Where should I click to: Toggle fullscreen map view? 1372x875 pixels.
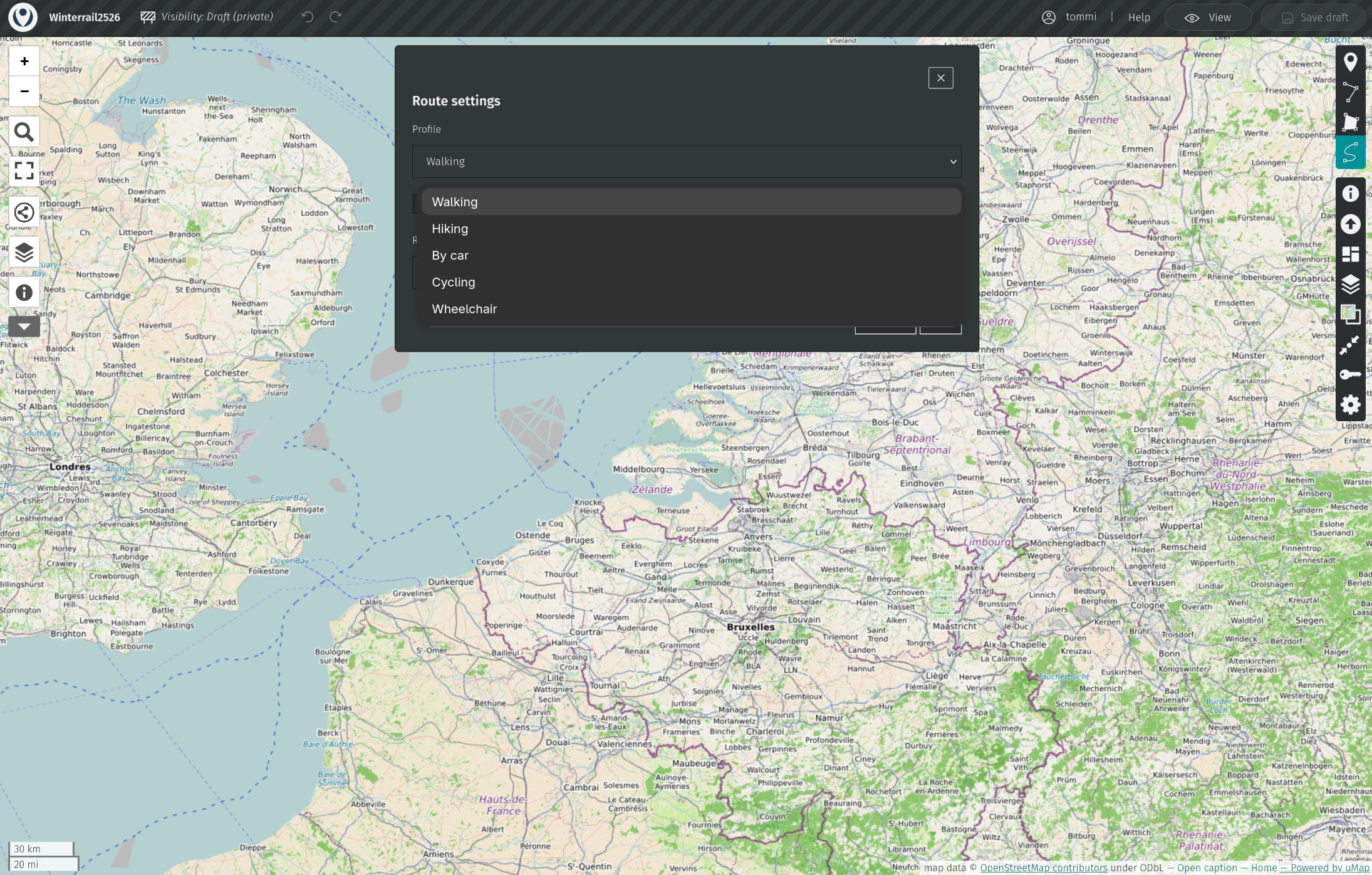[x=24, y=170]
